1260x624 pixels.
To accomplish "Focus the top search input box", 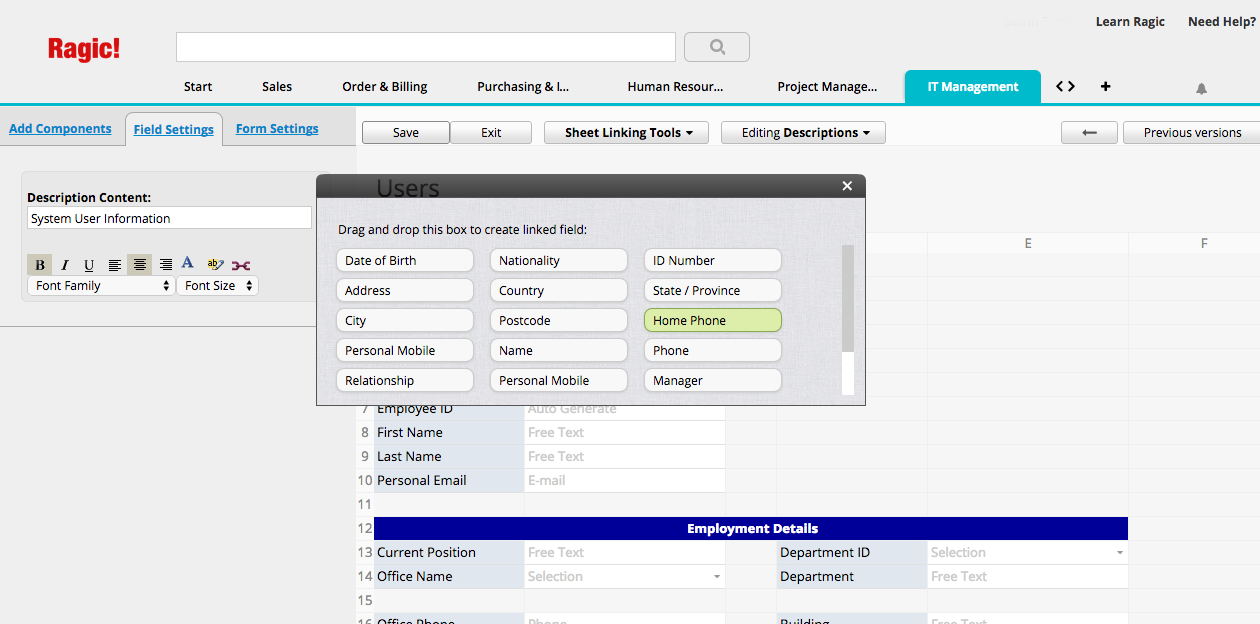I will coord(426,47).
